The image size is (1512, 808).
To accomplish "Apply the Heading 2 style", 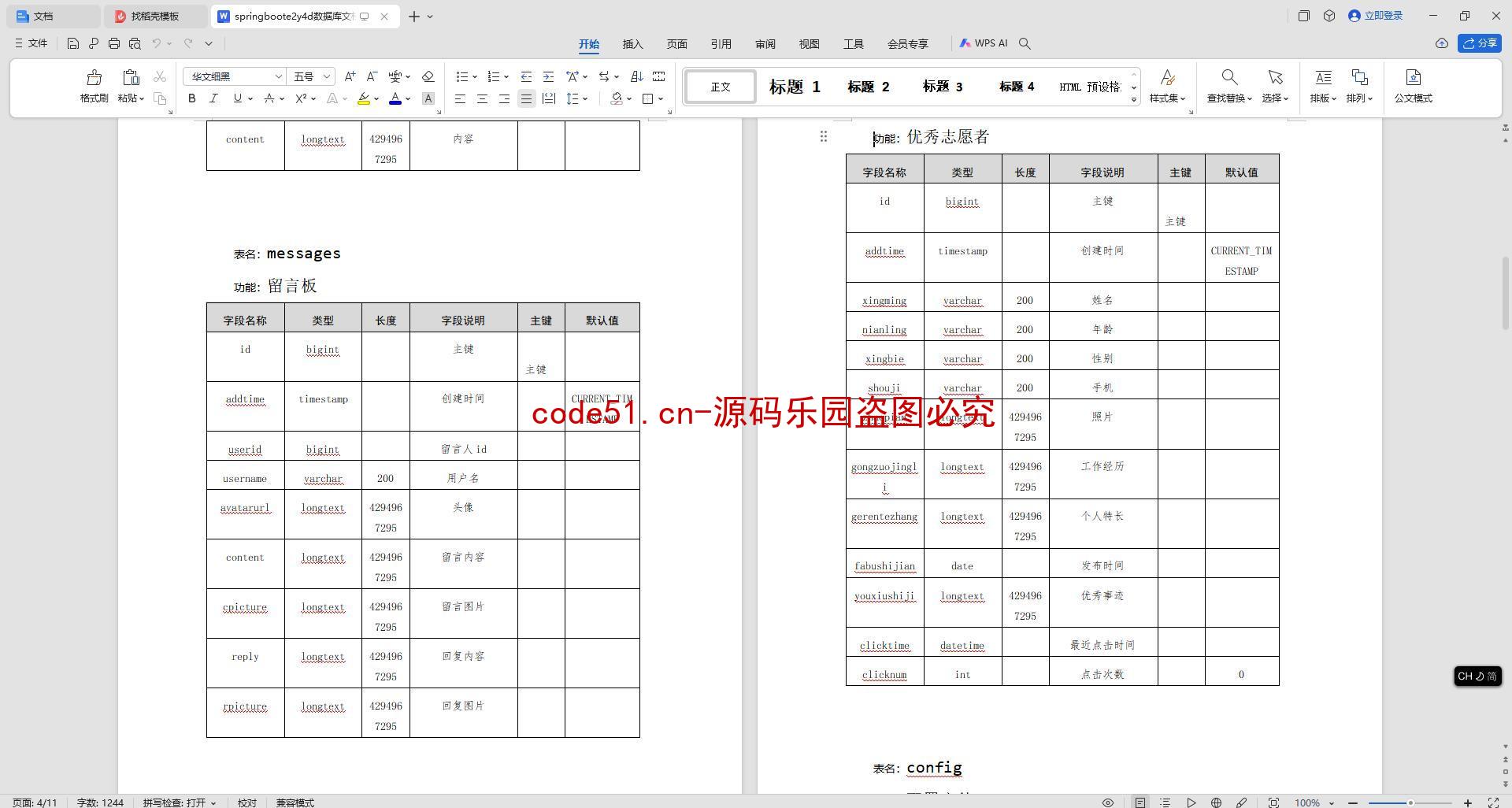I will pyautogui.click(x=868, y=87).
